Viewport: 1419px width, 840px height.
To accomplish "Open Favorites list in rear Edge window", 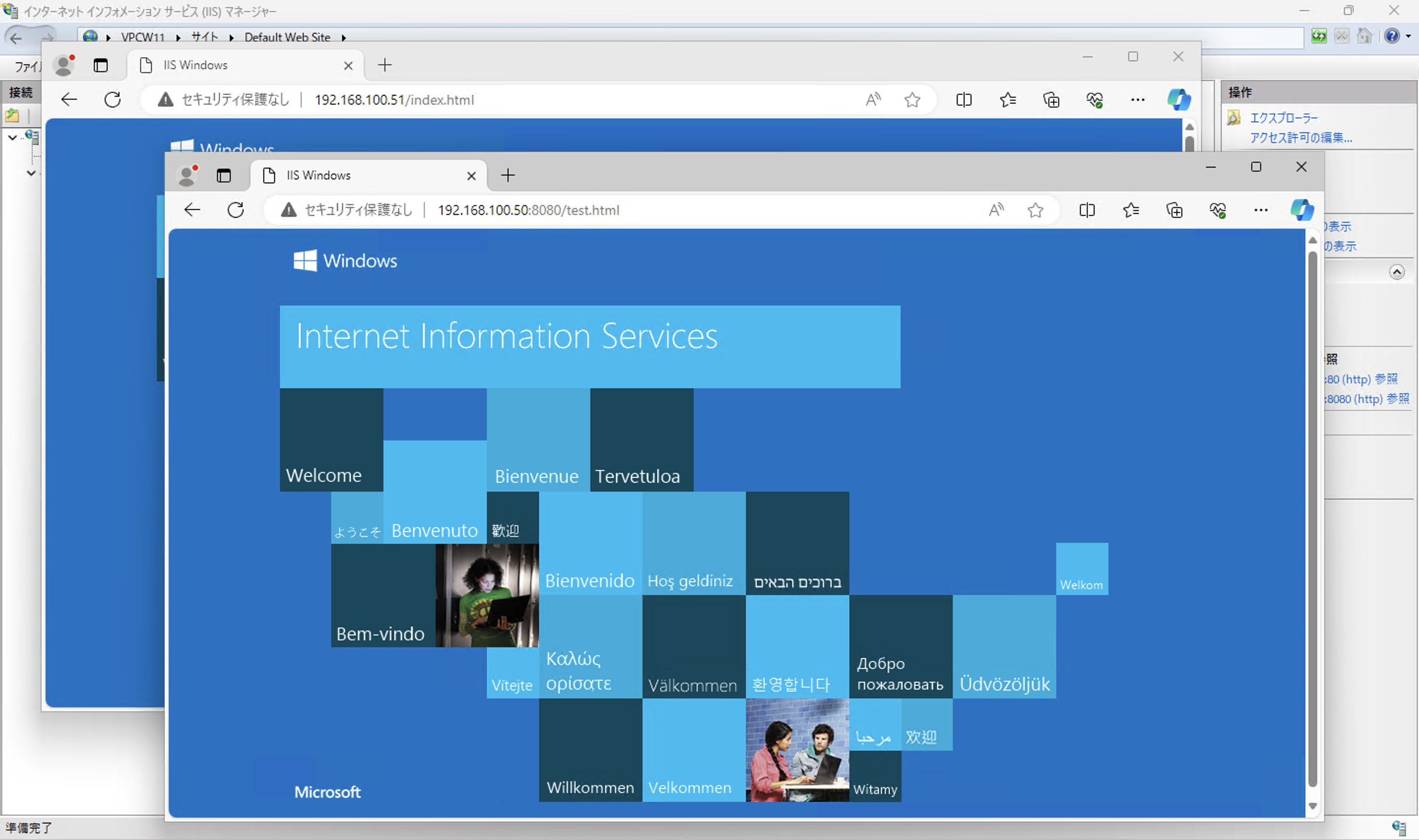I will tap(1008, 100).
